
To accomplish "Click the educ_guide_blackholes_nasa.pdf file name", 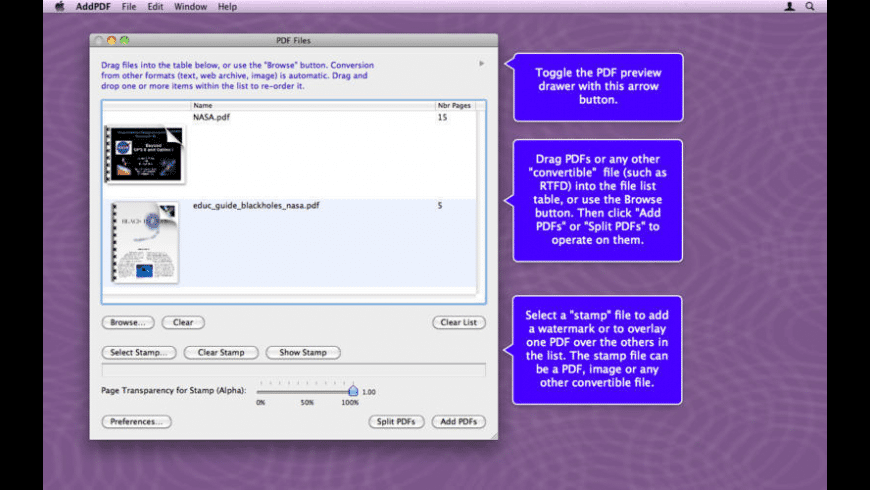I will pyautogui.click(x=256, y=205).
